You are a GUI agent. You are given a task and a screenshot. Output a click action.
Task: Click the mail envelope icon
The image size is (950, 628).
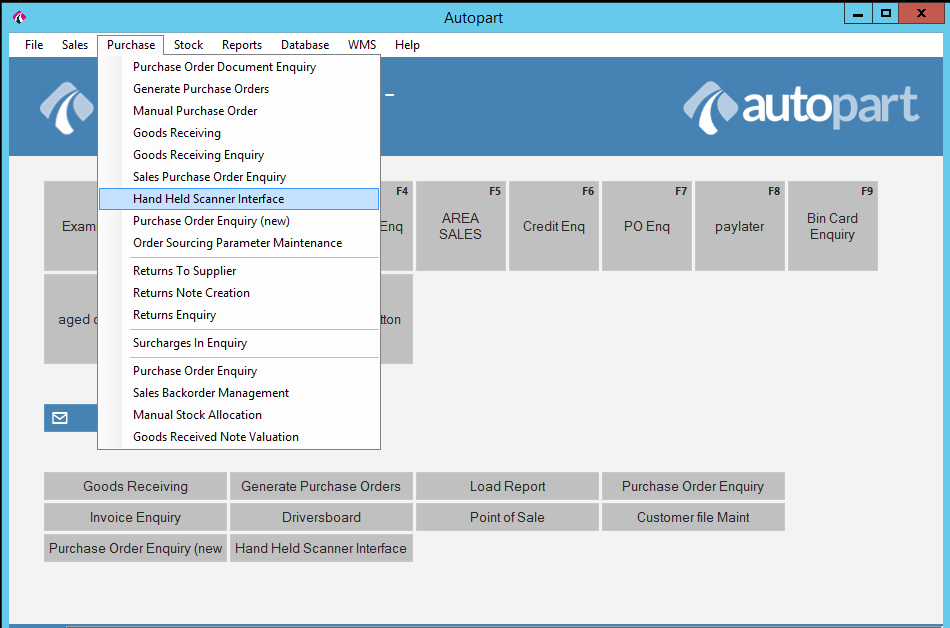(60, 418)
